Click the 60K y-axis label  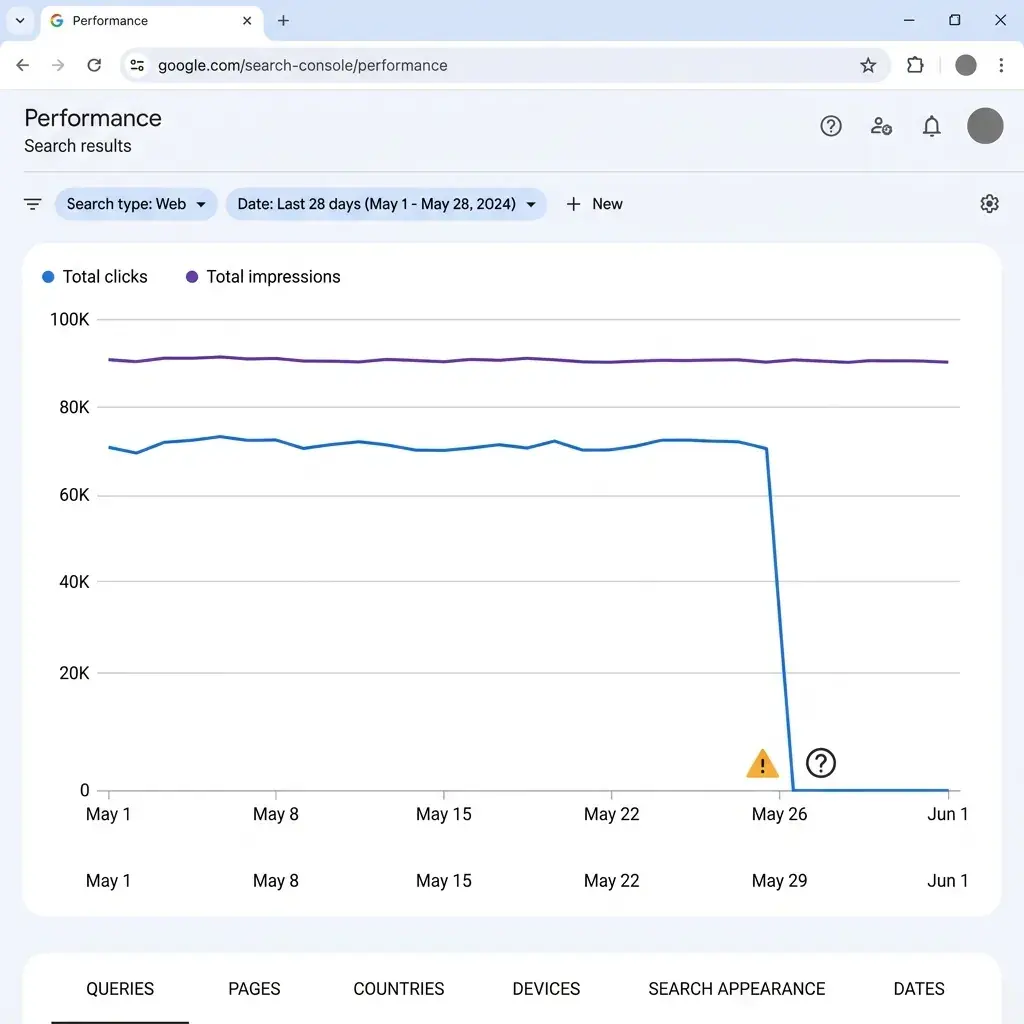tap(74, 495)
